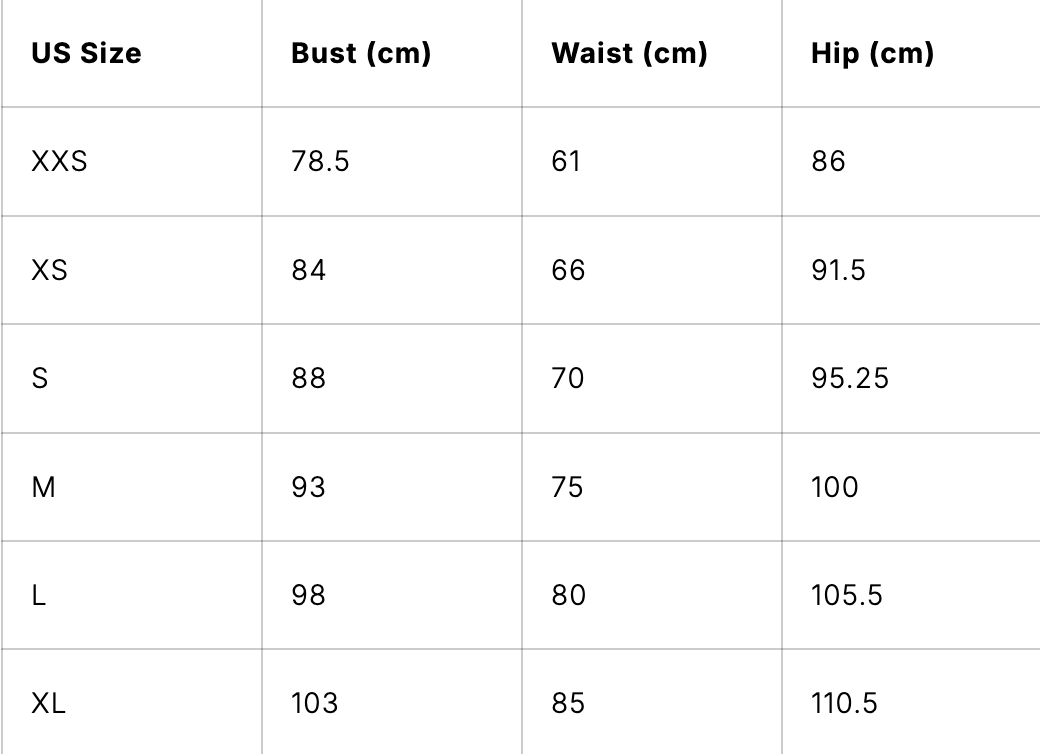Image resolution: width=1040 pixels, height=754 pixels.
Task: Click the XXS bust value 78.5
Action: point(320,161)
